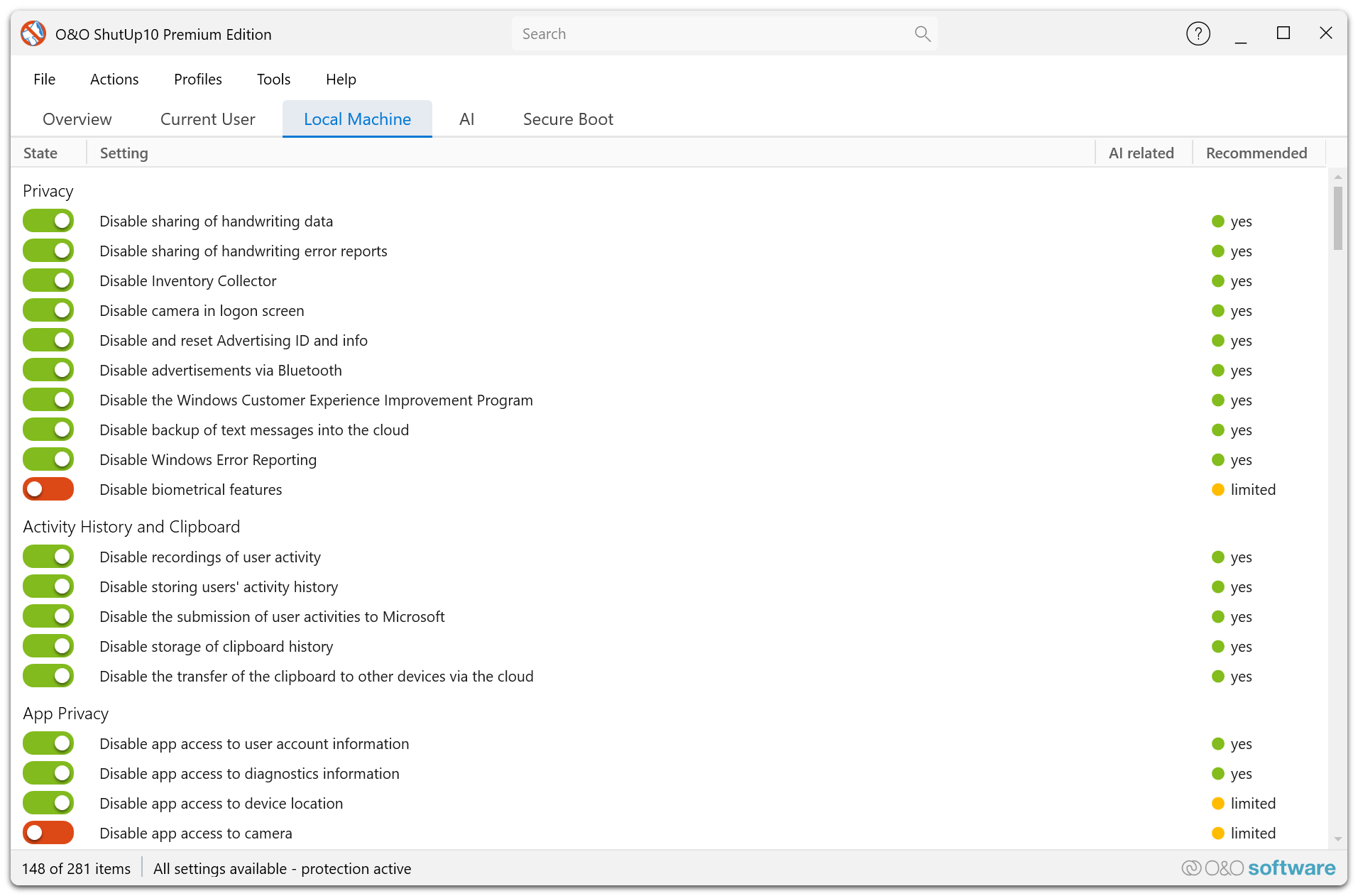Collapse the App Privacy group header
This screenshot has height=896, width=1358.
tap(65, 713)
